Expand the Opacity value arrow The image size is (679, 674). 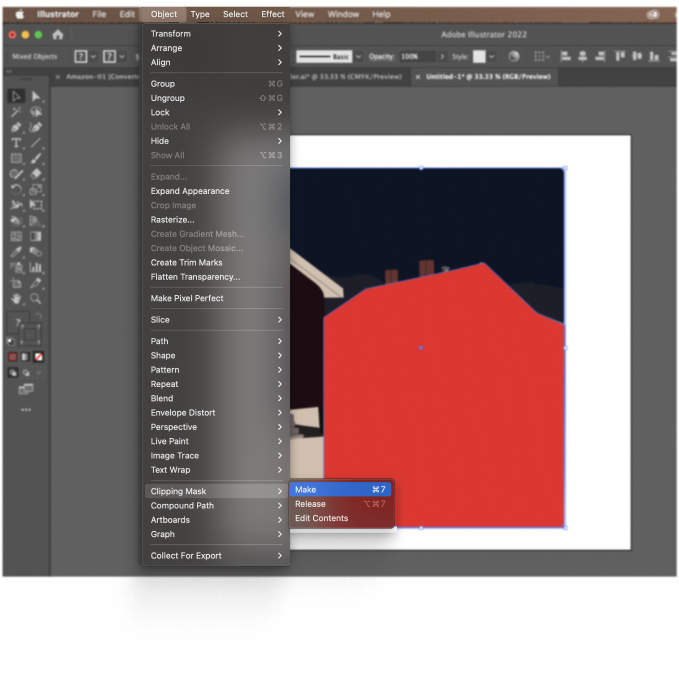(x=442, y=57)
